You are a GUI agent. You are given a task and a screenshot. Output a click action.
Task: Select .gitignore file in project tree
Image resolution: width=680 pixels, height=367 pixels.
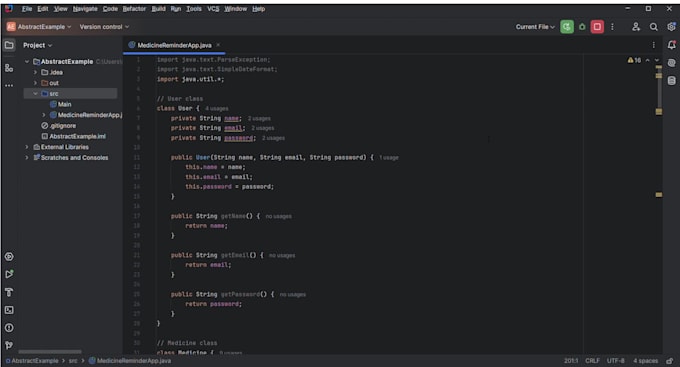coord(63,126)
